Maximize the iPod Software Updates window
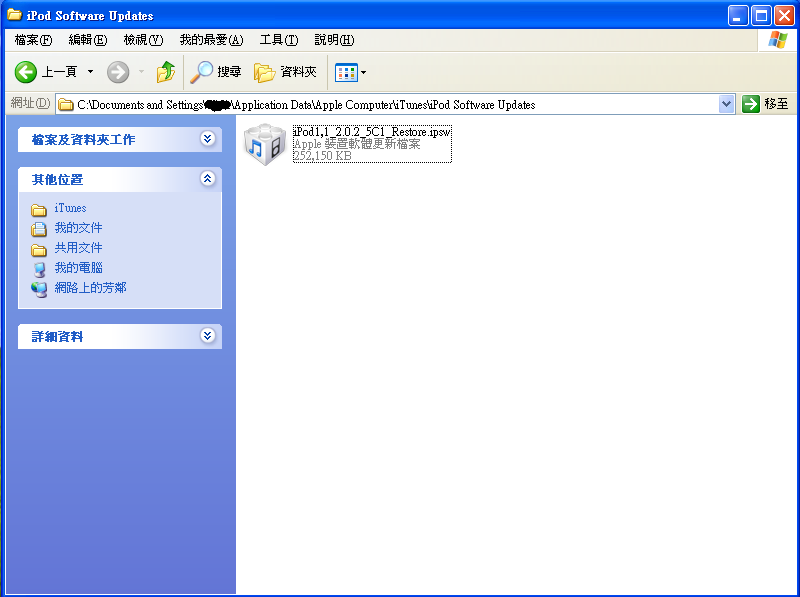800x597 pixels. click(x=761, y=16)
